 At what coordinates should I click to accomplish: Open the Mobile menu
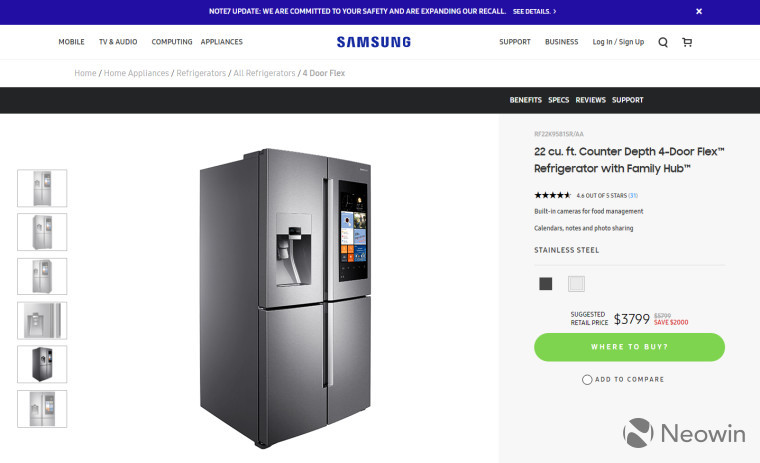(x=71, y=42)
